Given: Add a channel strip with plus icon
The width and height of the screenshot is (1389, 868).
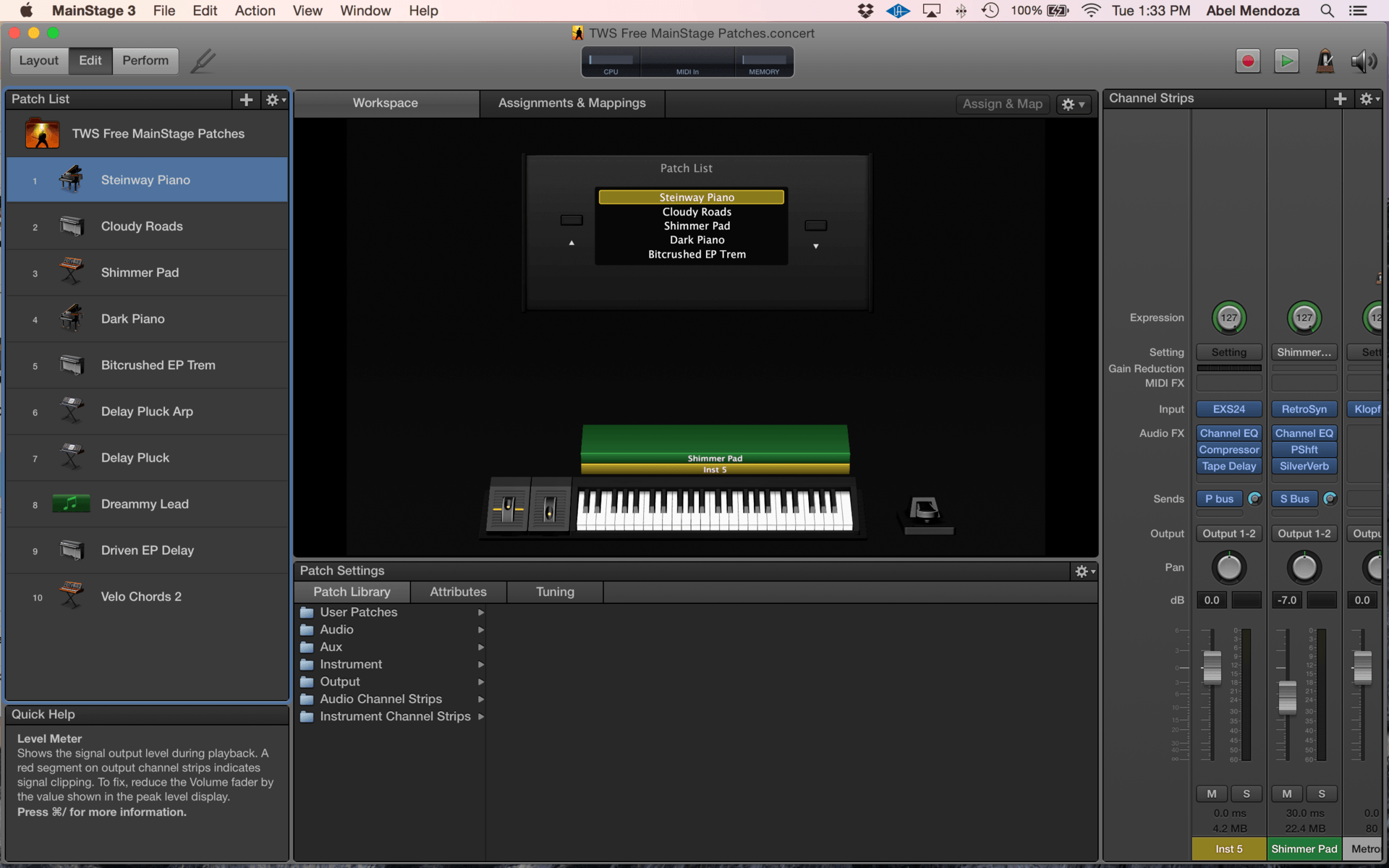Looking at the screenshot, I should 1339,99.
